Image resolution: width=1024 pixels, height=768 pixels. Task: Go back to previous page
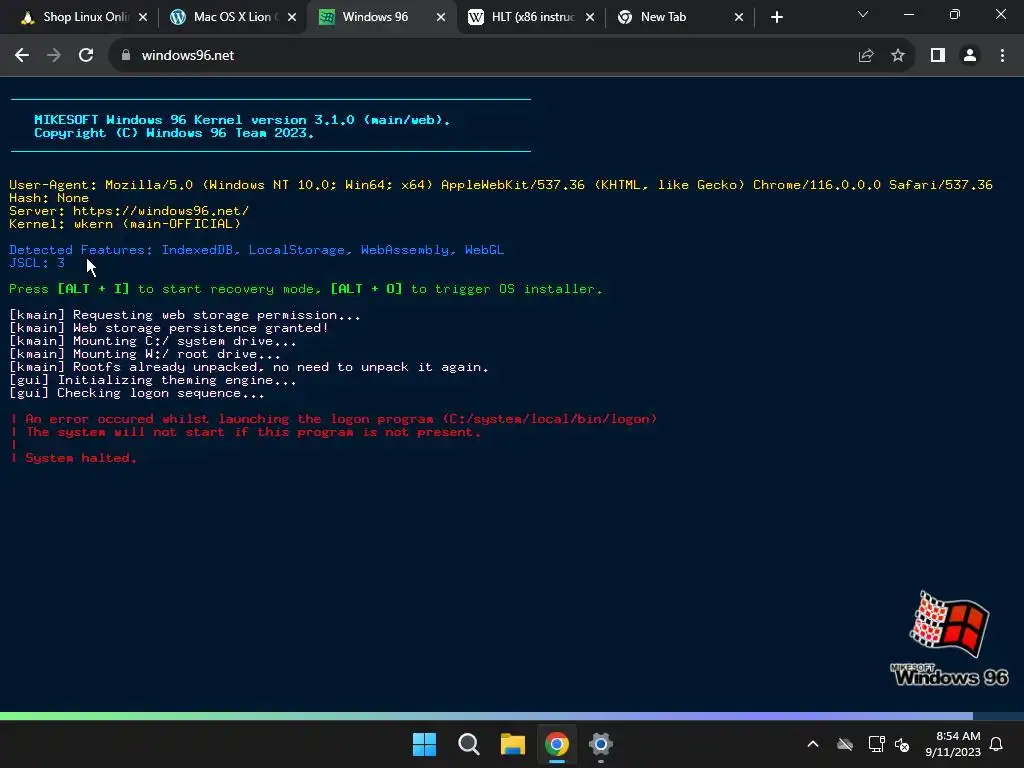tap(22, 56)
